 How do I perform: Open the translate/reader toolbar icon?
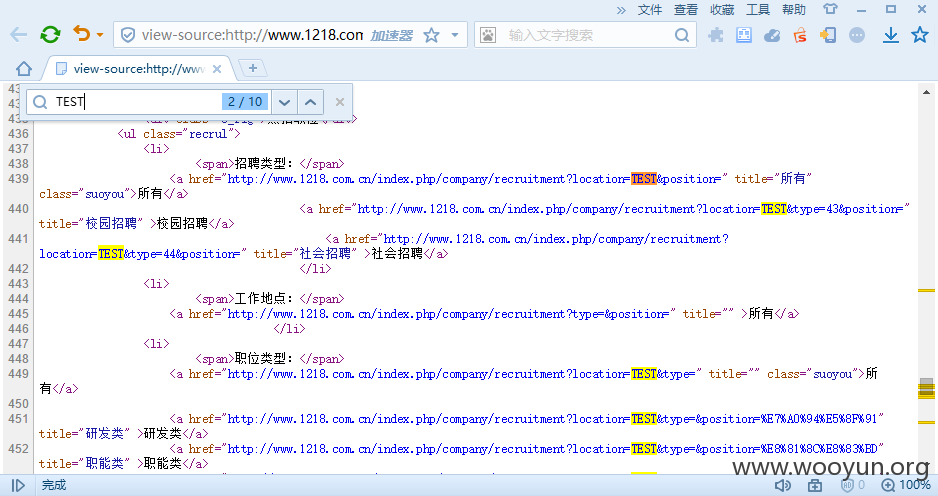[x=744, y=35]
